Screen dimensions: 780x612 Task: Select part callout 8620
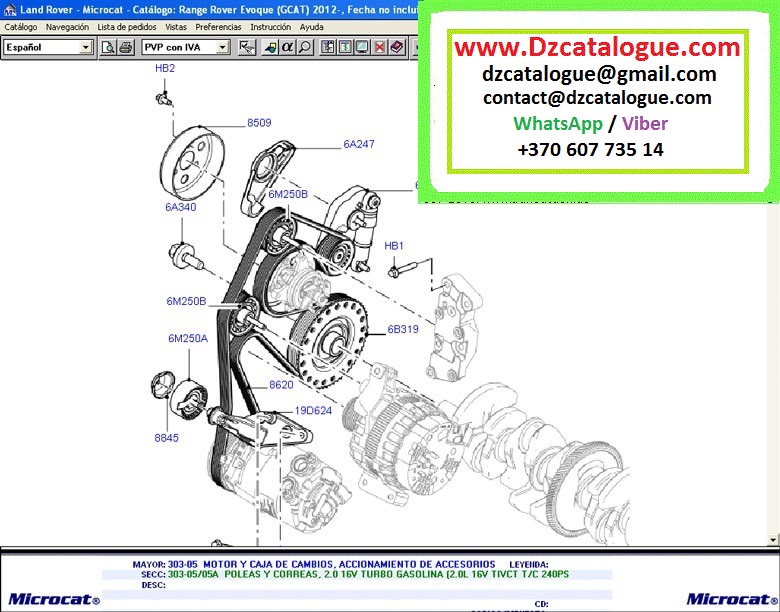point(281,385)
